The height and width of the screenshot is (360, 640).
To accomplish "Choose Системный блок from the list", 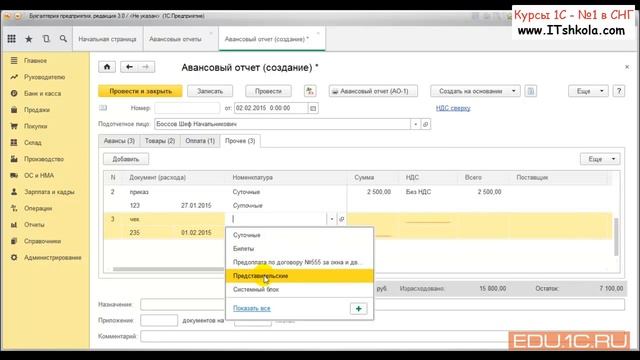I will (x=299, y=289).
